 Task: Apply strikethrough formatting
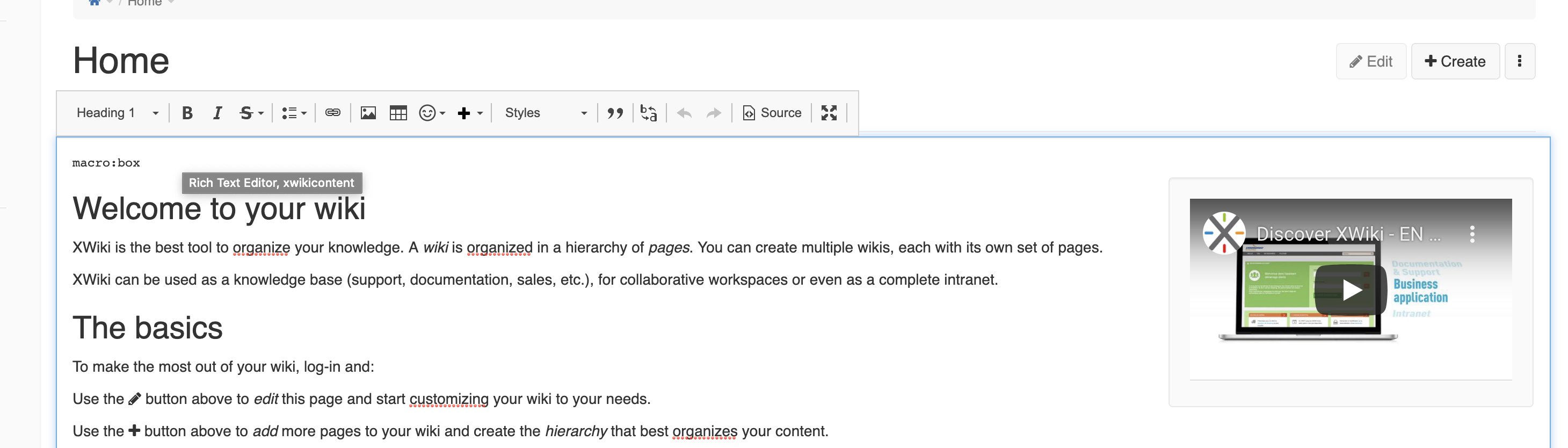[x=246, y=113]
